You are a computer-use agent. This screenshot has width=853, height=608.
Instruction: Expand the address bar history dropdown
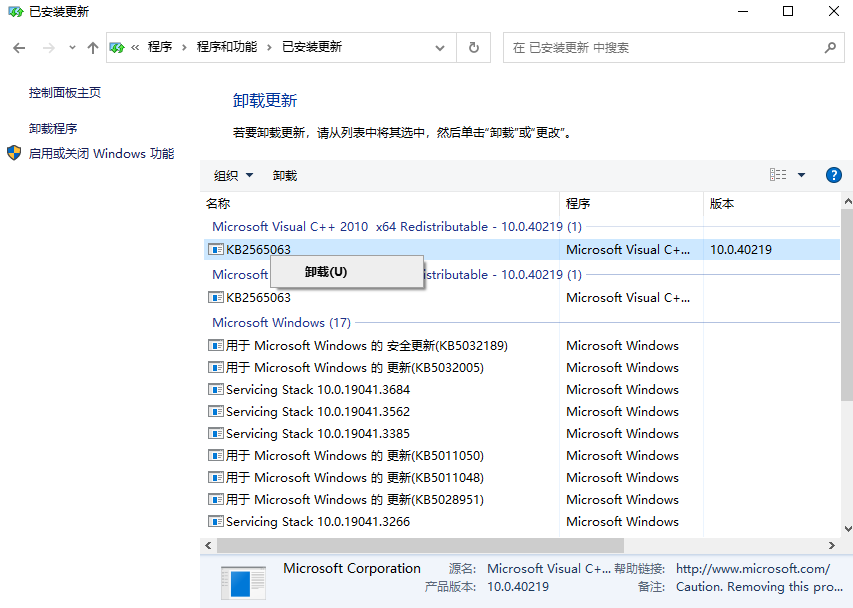(440, 47)
